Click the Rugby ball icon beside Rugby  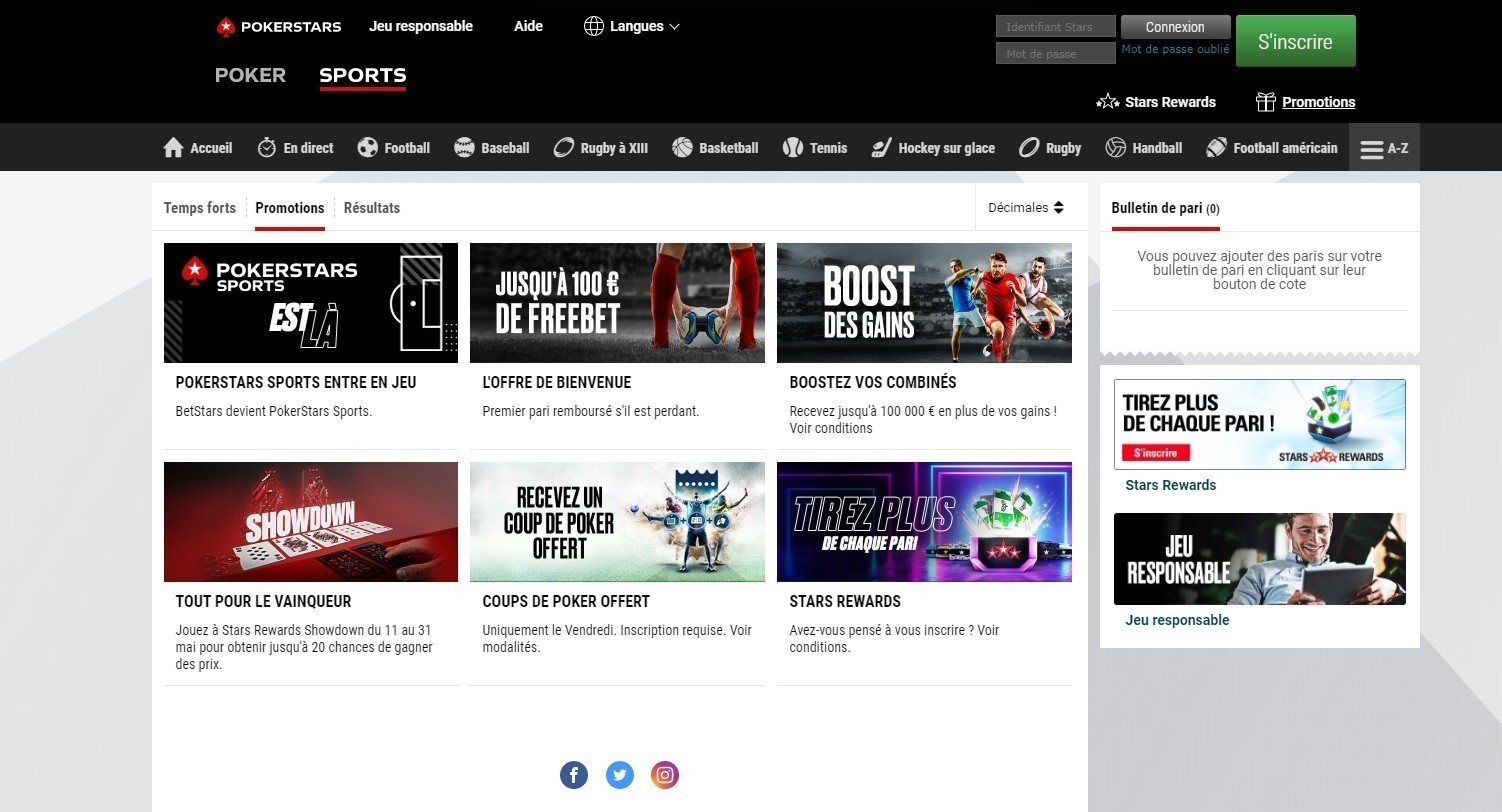click(x=1029, y=148)
